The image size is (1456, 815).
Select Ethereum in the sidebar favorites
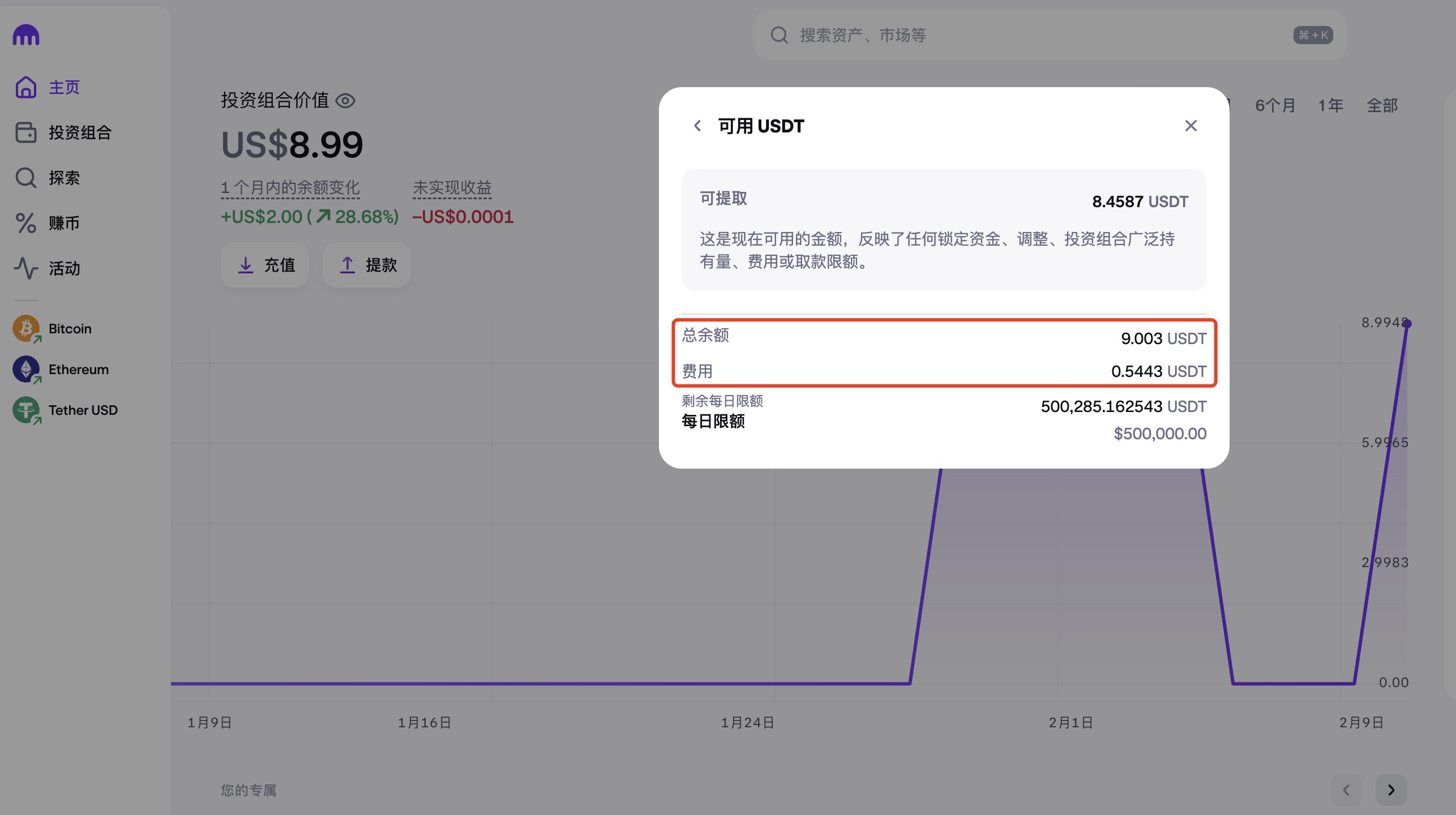point(78,370)
